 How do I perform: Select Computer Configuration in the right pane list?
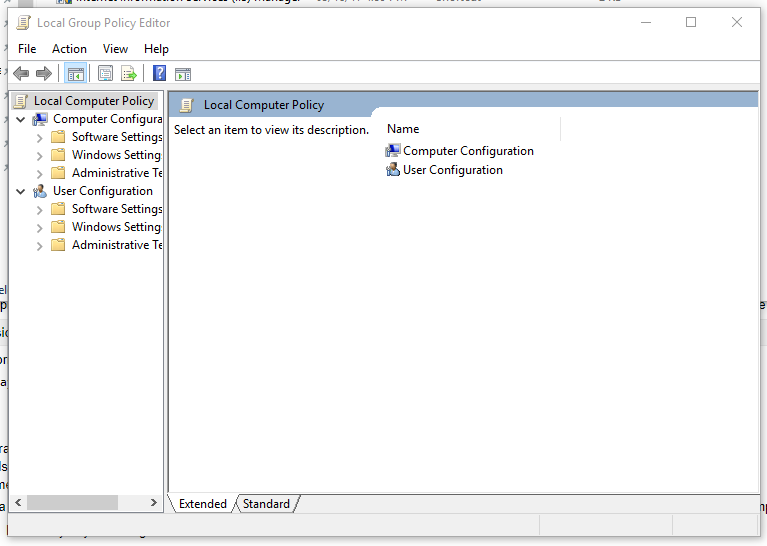(468, 151)
